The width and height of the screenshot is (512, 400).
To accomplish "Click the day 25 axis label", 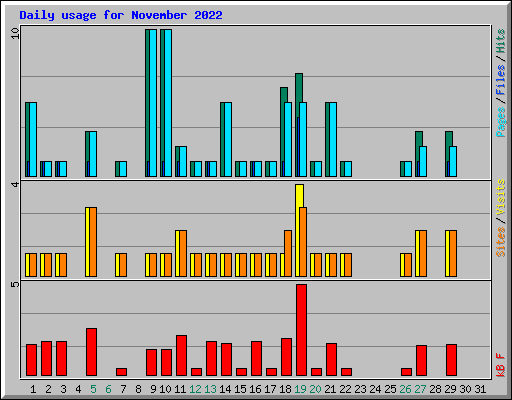I will pyautogui.click(x=390, y=389).
